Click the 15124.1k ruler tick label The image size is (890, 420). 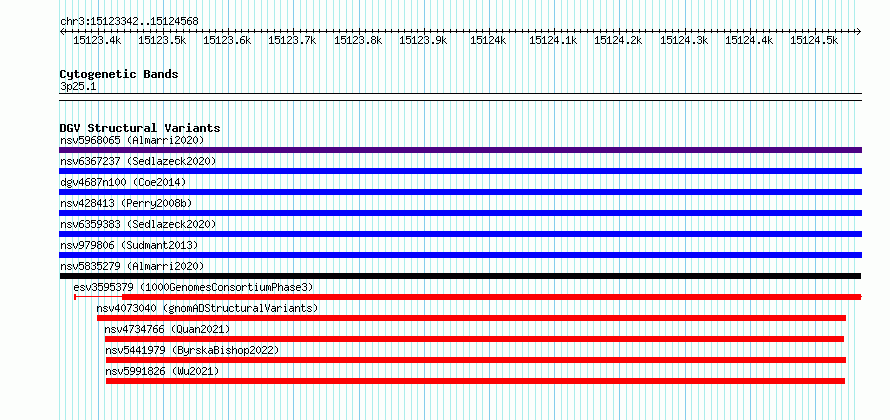point(553,40)
